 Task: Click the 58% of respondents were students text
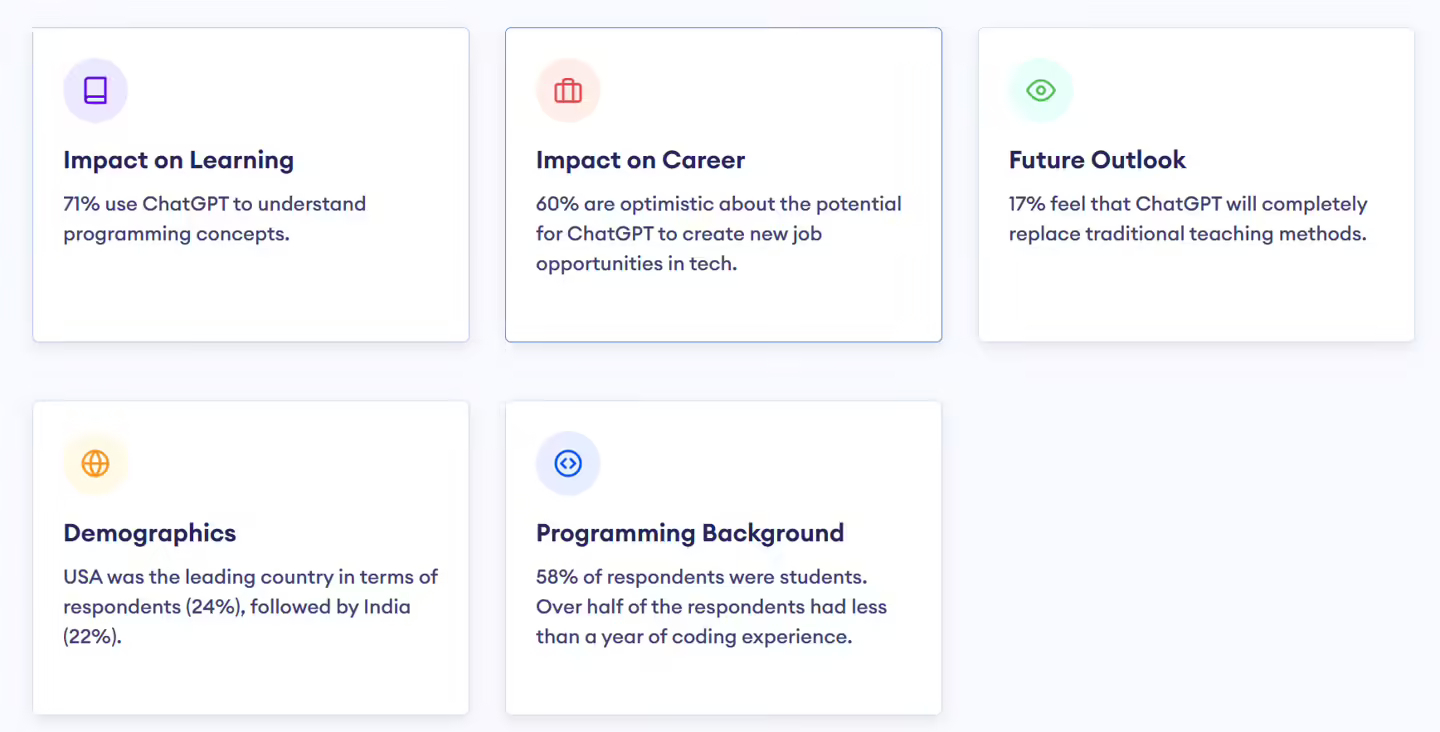[711, 607]
